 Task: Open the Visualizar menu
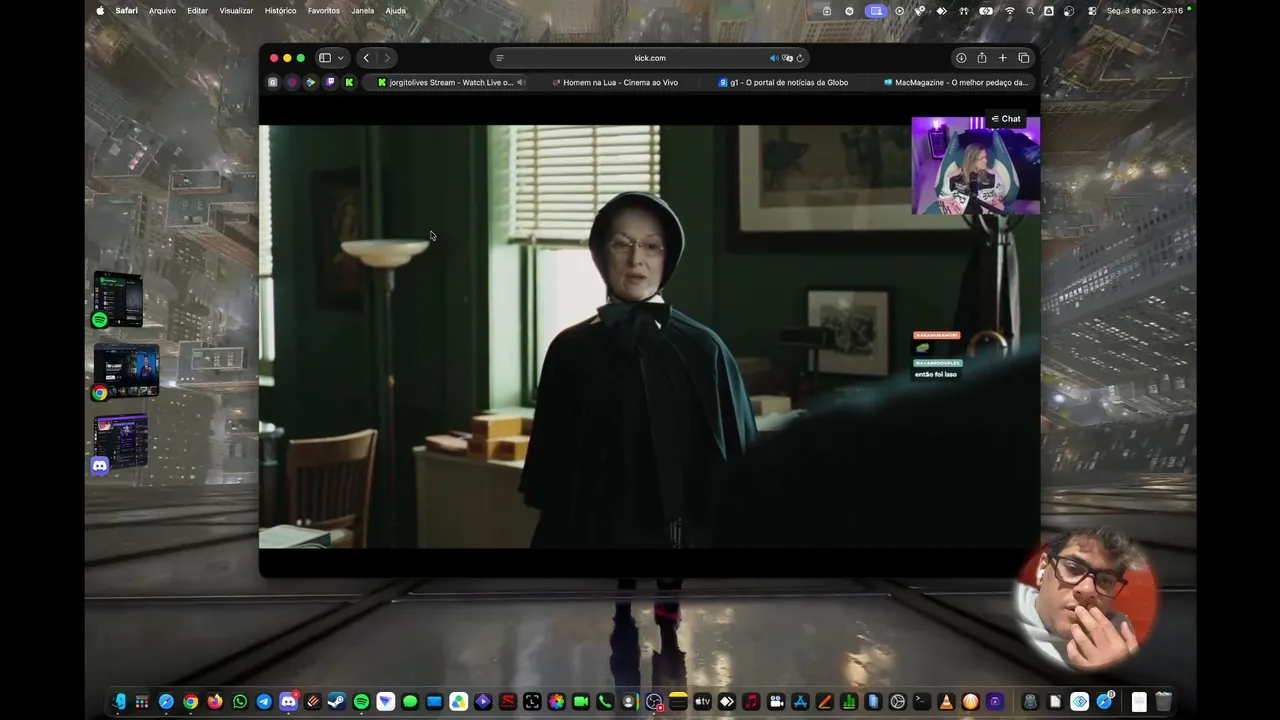(236, 11)
